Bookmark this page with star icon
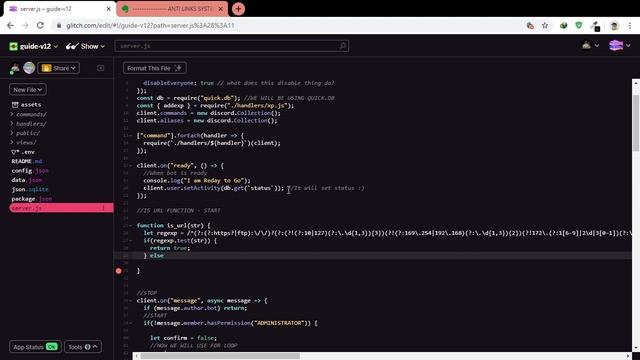 [545, 26]
